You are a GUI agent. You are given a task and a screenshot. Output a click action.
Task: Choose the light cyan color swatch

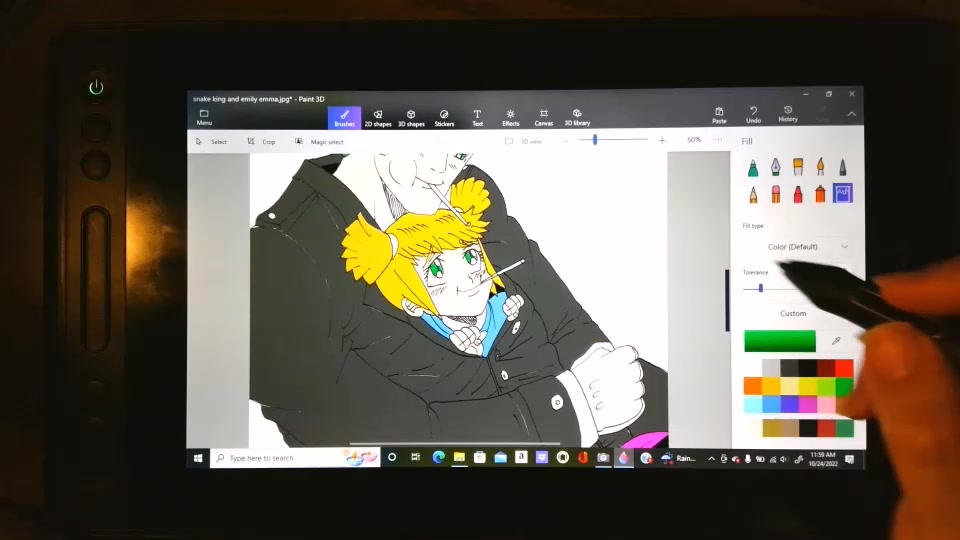point(752,404)
